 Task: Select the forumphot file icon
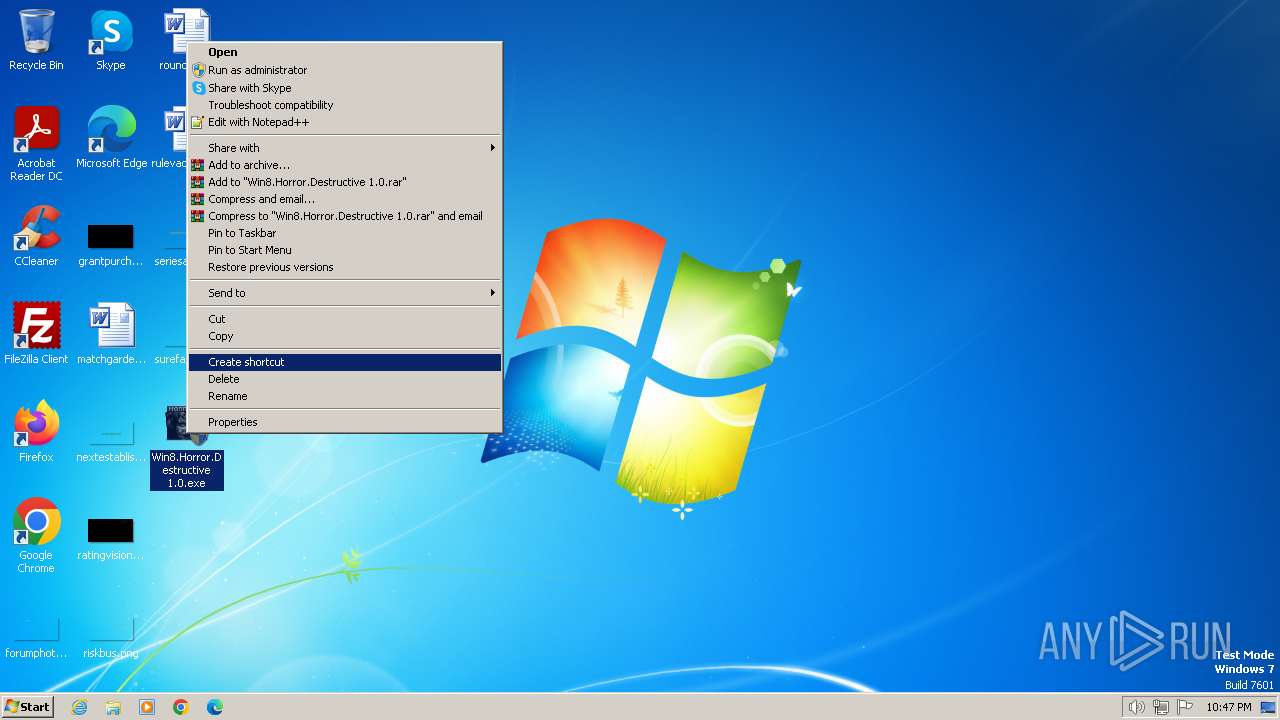pos(36,637)
